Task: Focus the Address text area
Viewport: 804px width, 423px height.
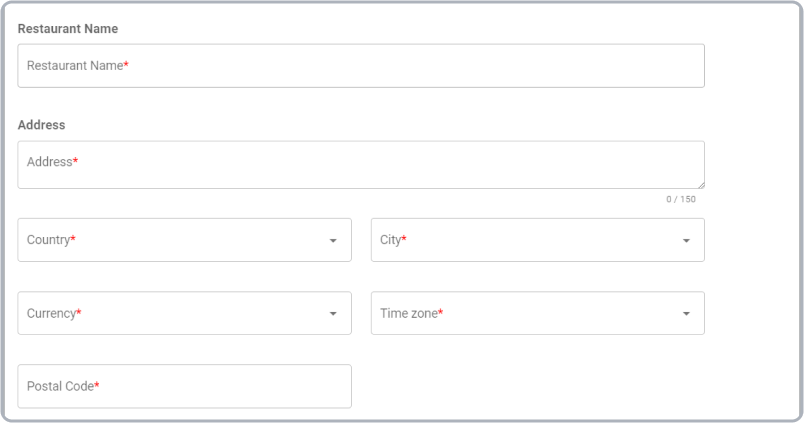Action: (x=360, y=164)
